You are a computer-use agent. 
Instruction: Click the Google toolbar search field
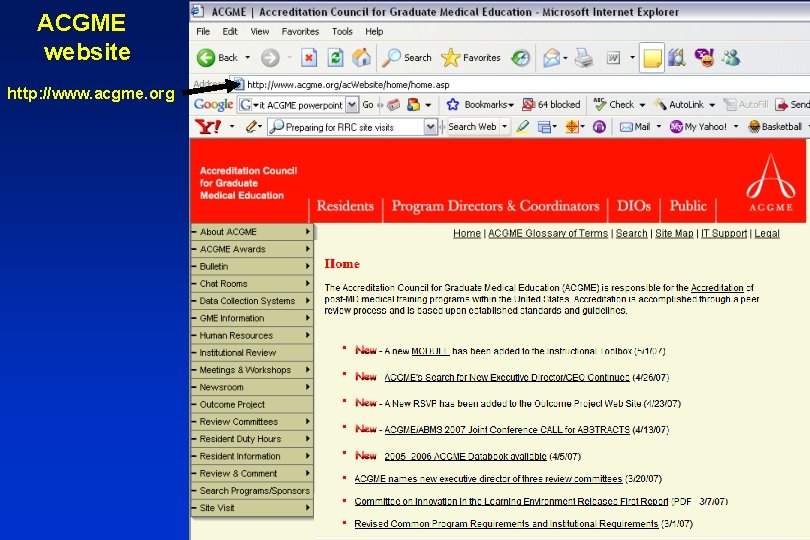300,105
